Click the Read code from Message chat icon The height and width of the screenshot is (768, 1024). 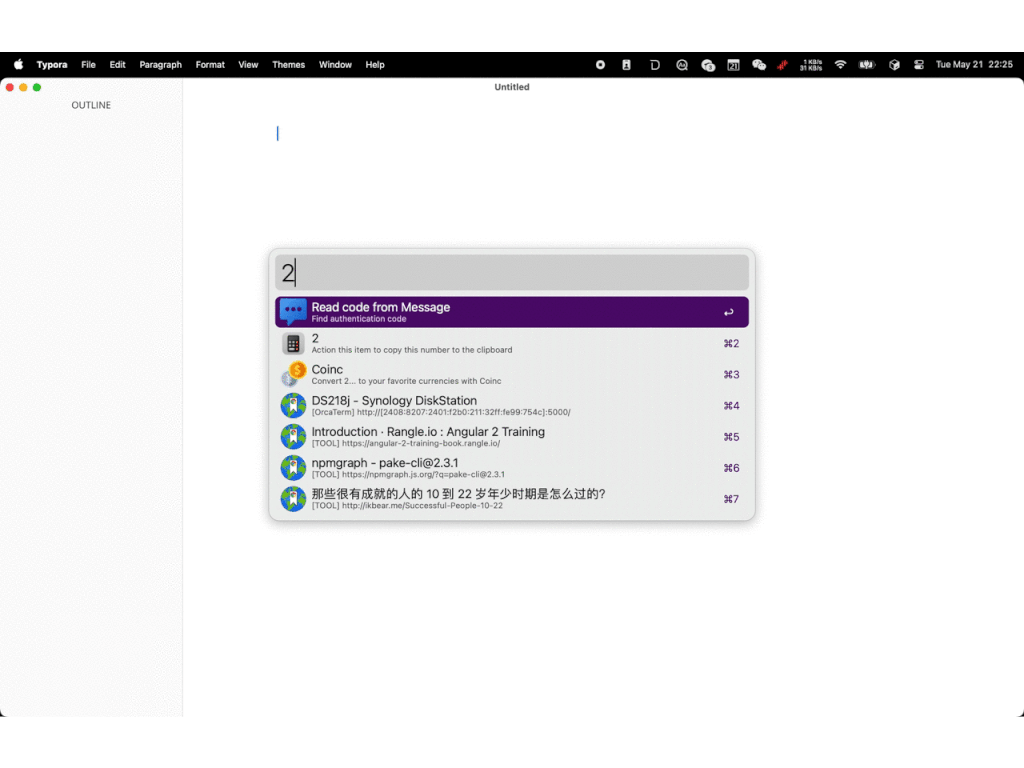(293, 312)
